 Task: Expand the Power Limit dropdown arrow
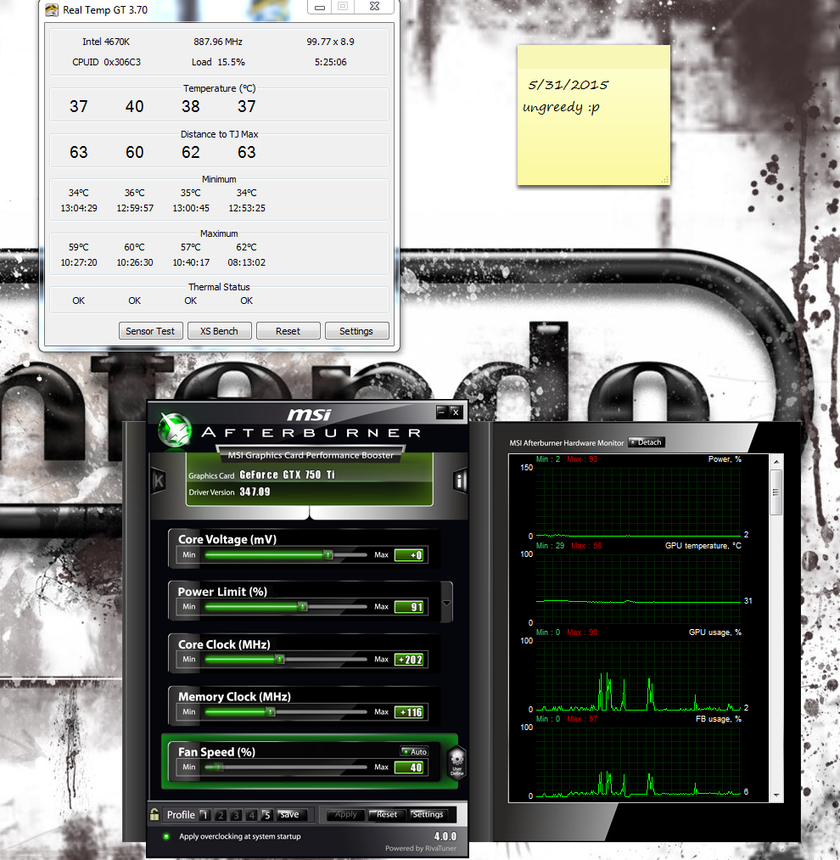447,603
